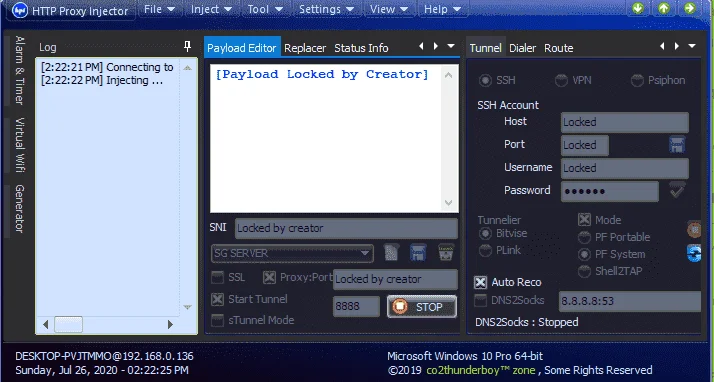The image size is (714, 382).
Task: Open the File menu
Action: (159, 9)
